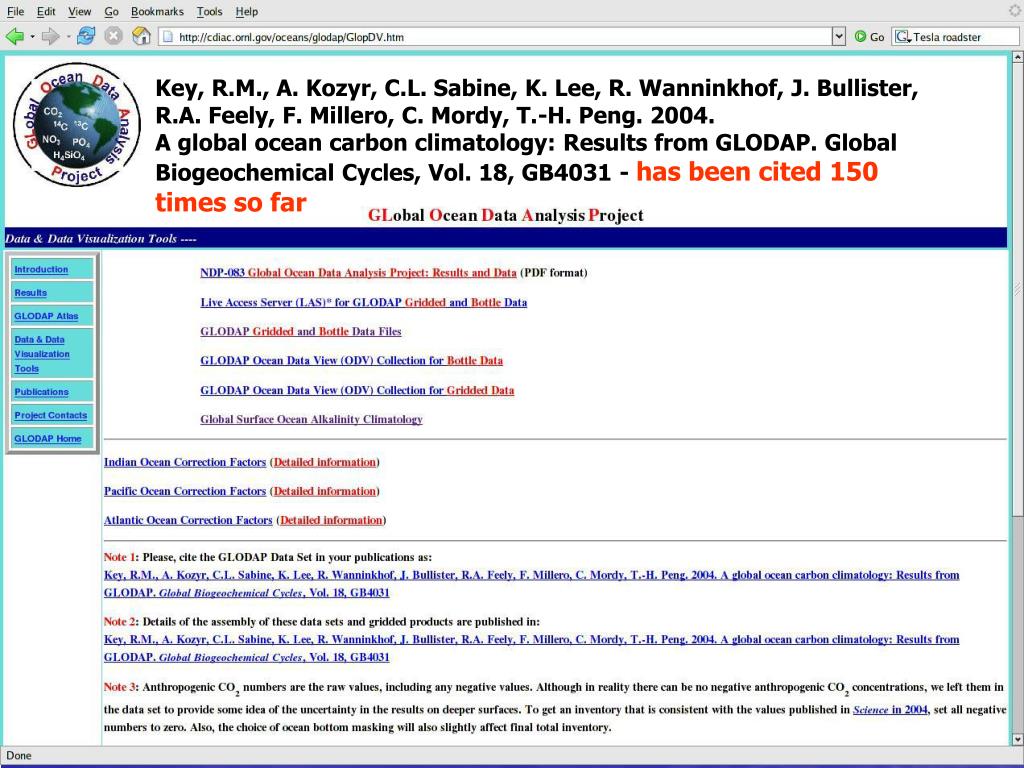The image size is (1024, 768).
Task: Open Detailed information link for Pacific Ocean
Action: pos(325,491)
